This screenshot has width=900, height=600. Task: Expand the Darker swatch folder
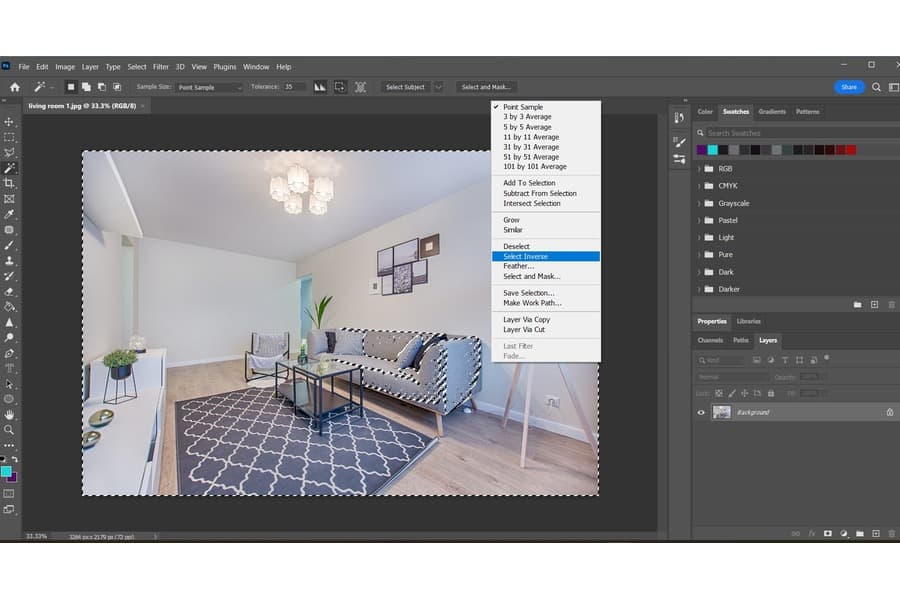pos(699,289)
